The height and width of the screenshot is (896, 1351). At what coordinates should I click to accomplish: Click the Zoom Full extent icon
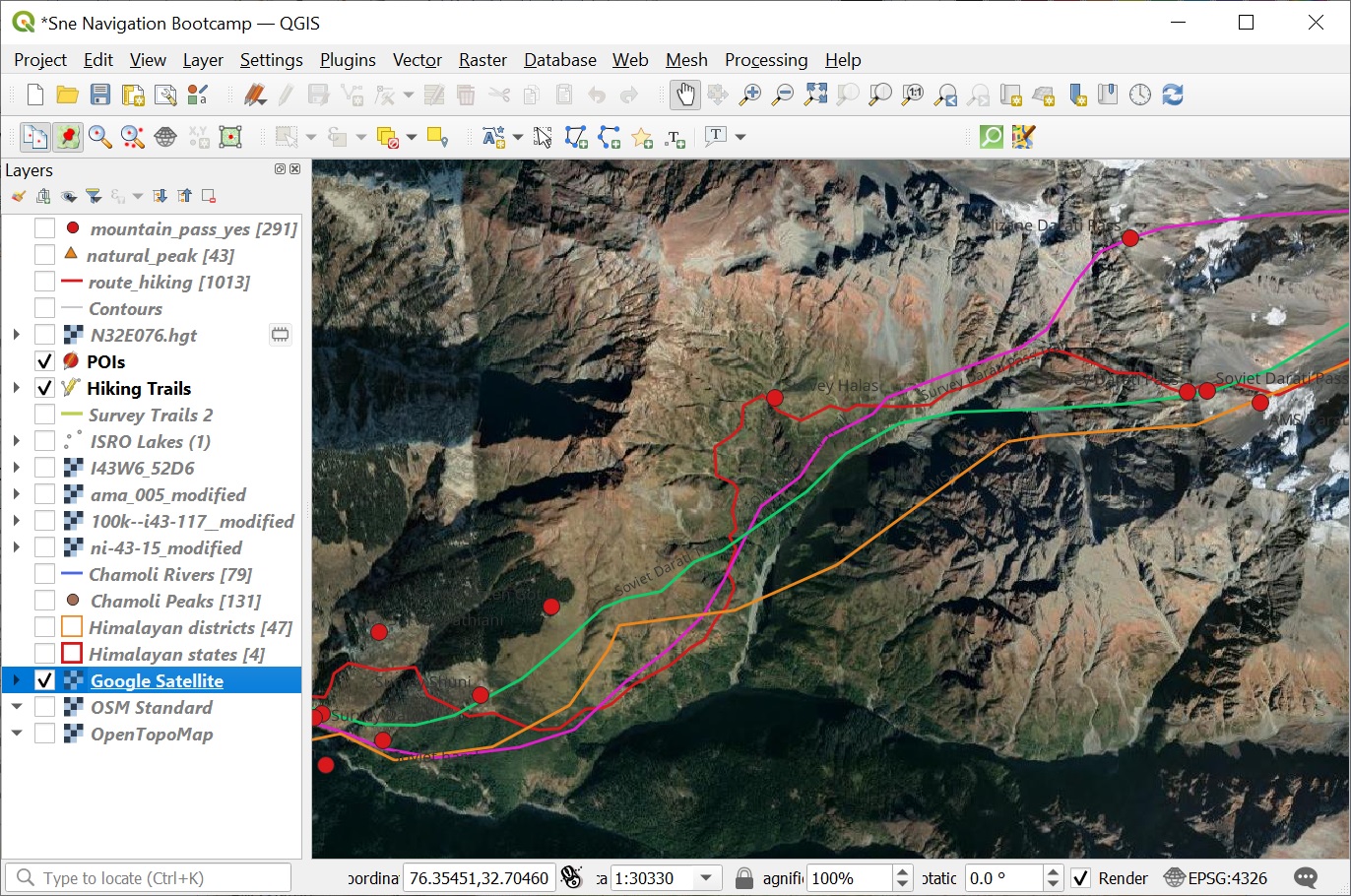815,95
